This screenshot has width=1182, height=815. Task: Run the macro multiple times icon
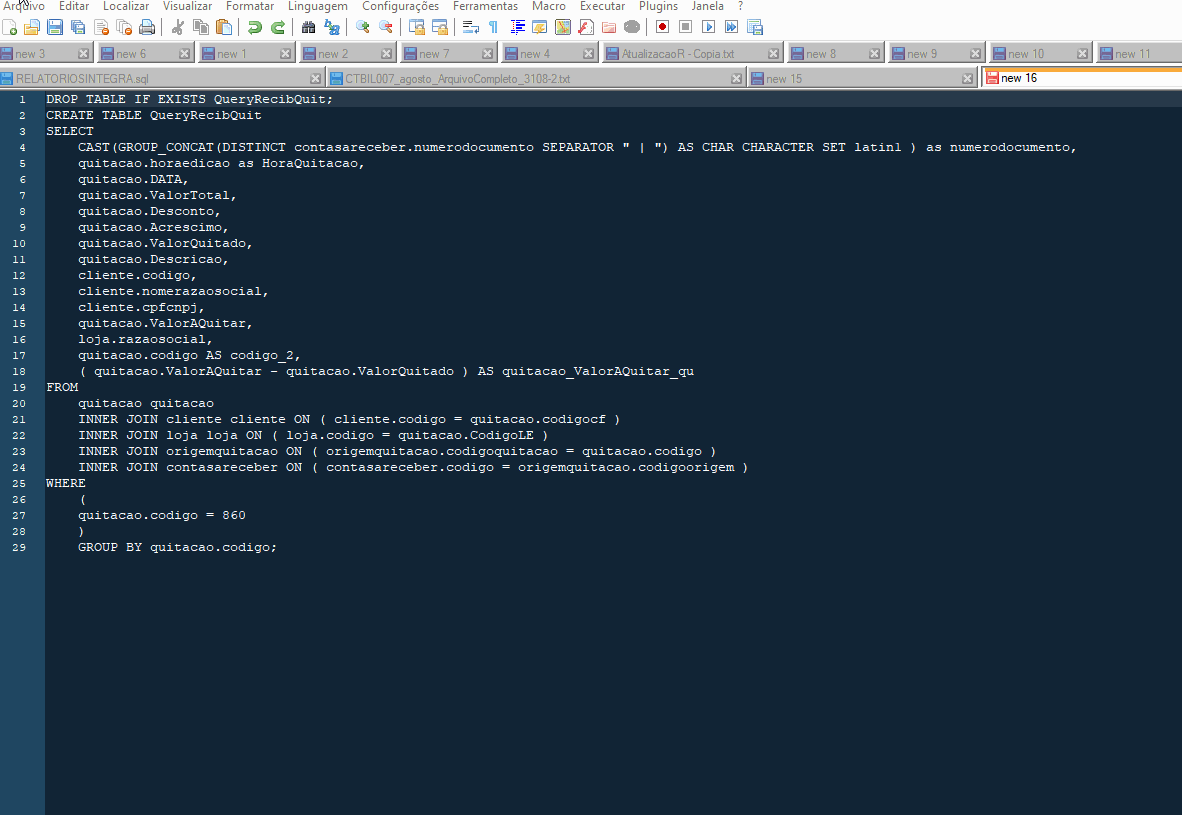(x=731, y=28)
